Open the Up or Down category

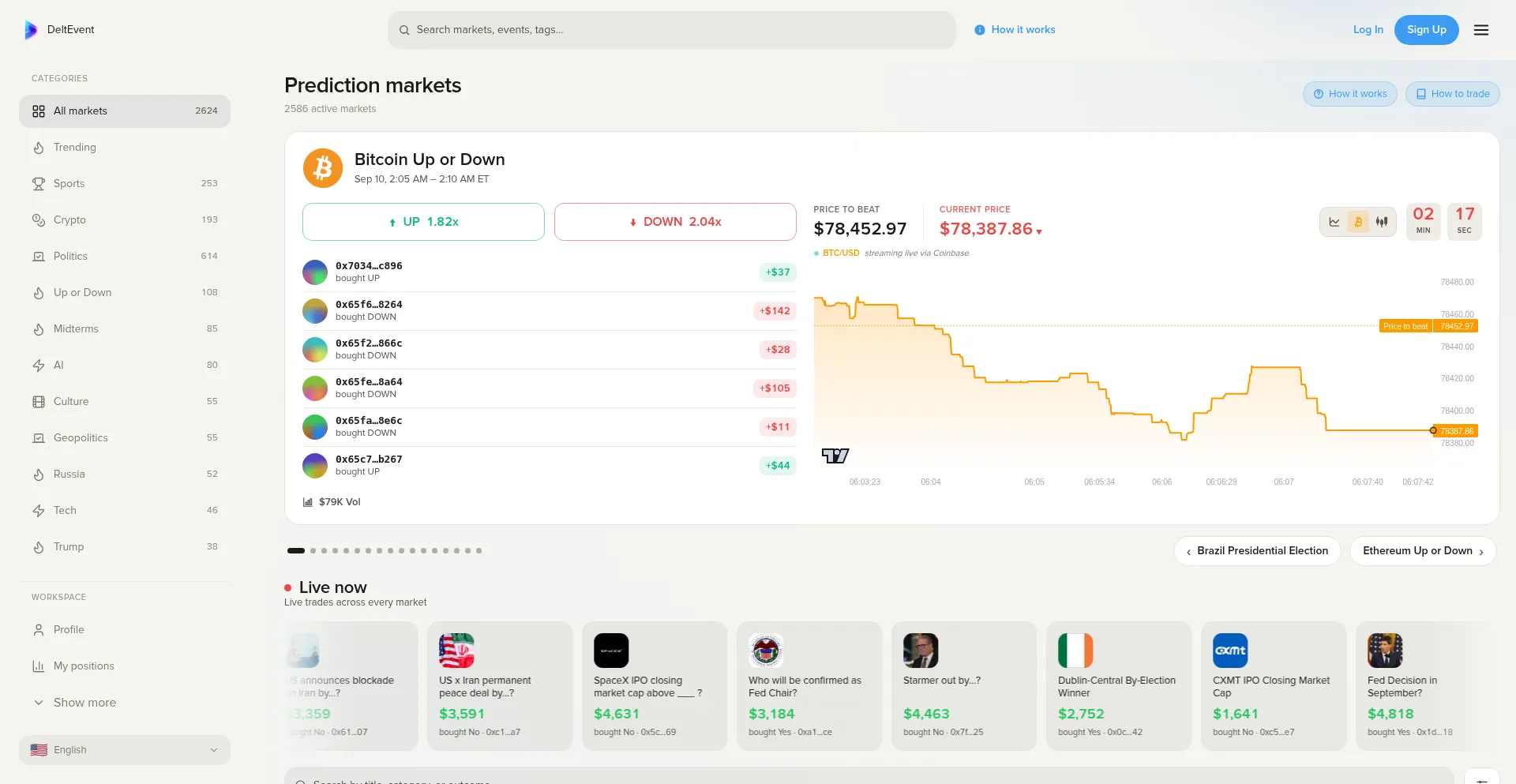pos(125,293)
